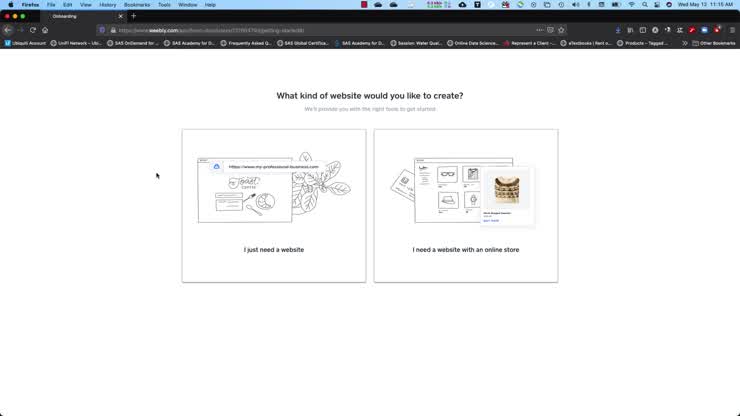
Task: Open the Other Bookmarks folder
Action: tap(715, 43)
